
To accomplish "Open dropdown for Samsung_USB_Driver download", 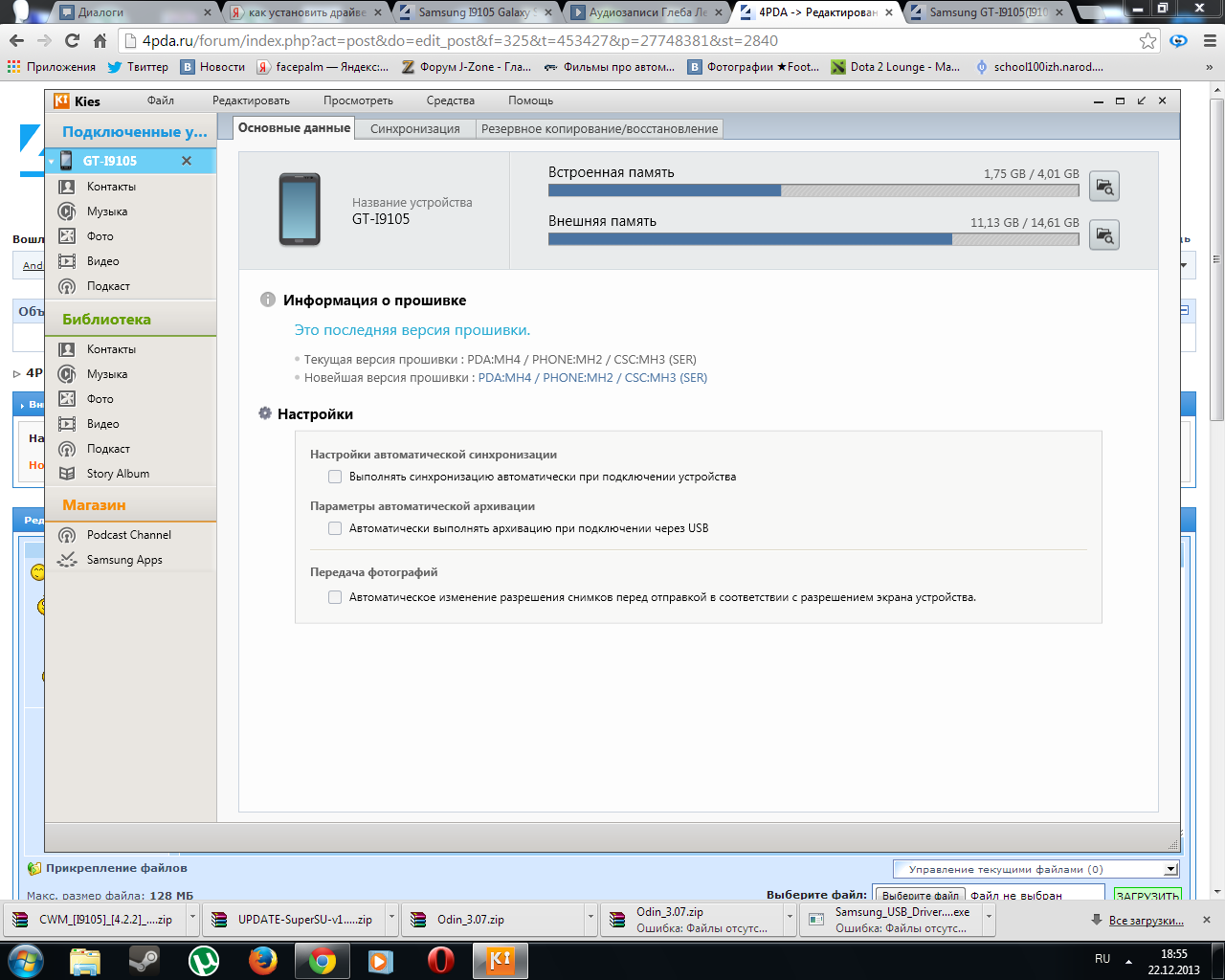I will [x=989, y=919].
